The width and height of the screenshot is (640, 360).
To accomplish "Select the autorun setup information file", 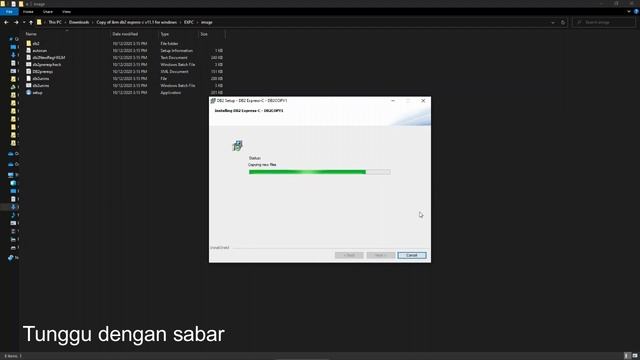I will point(40,51).
